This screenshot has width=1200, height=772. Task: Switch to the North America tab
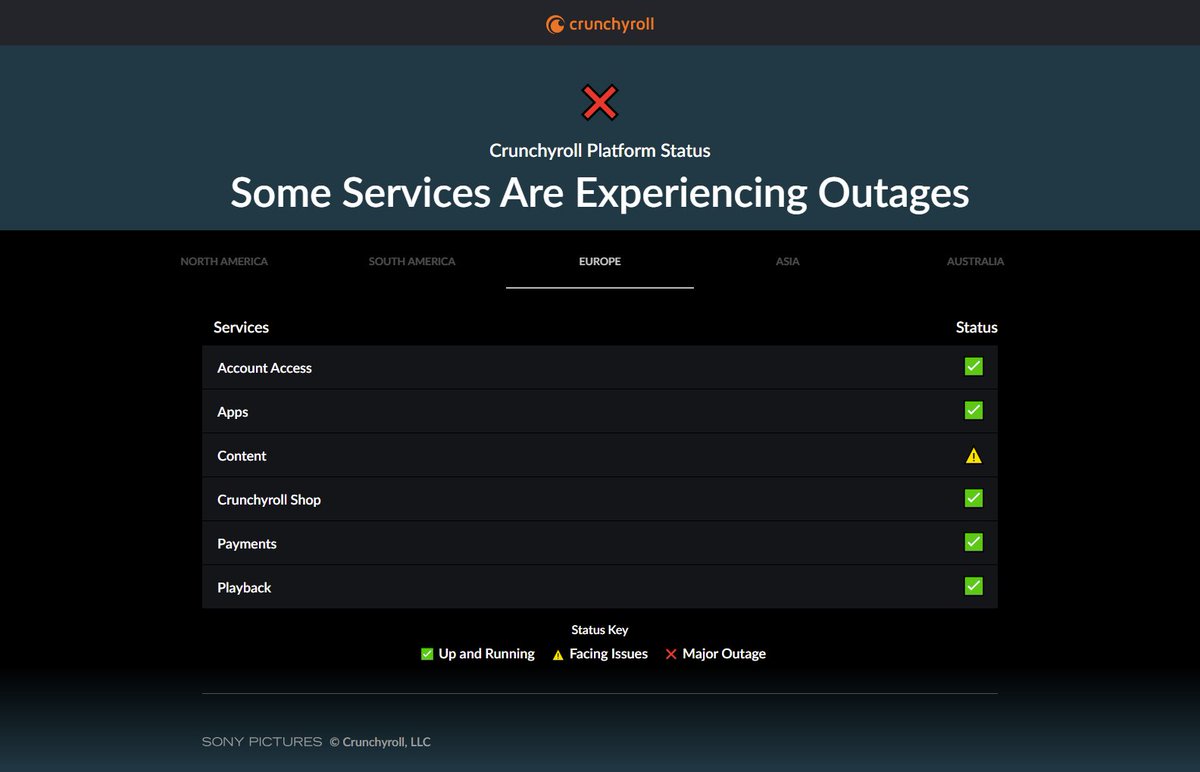(x=224, y=261)
